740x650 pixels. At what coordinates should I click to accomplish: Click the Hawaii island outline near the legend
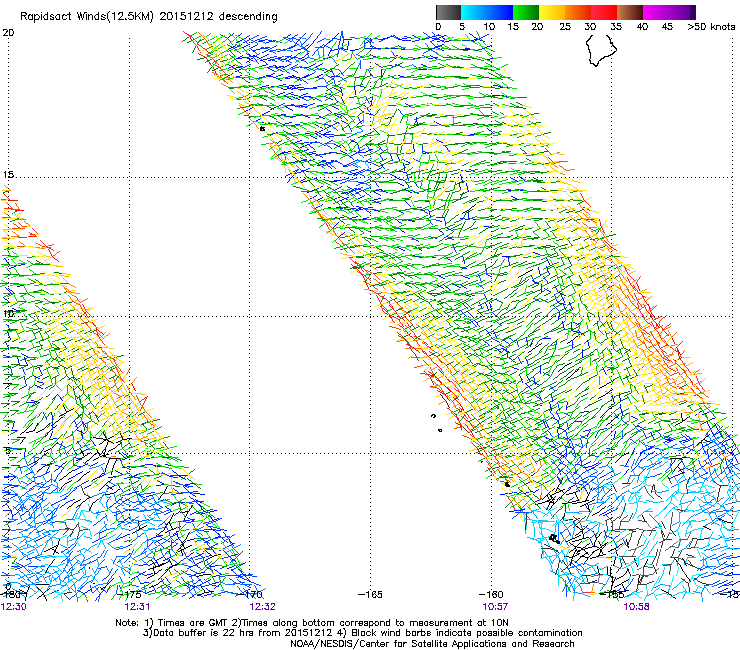pos(601,50)
